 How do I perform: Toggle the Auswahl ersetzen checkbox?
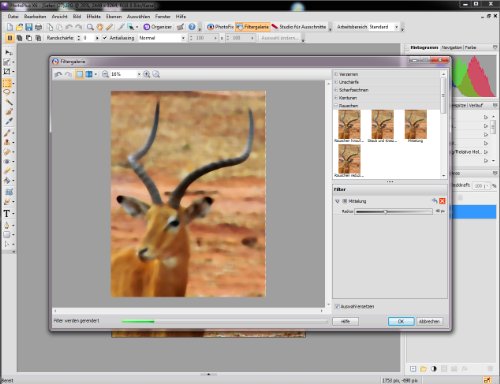(337, 306)
